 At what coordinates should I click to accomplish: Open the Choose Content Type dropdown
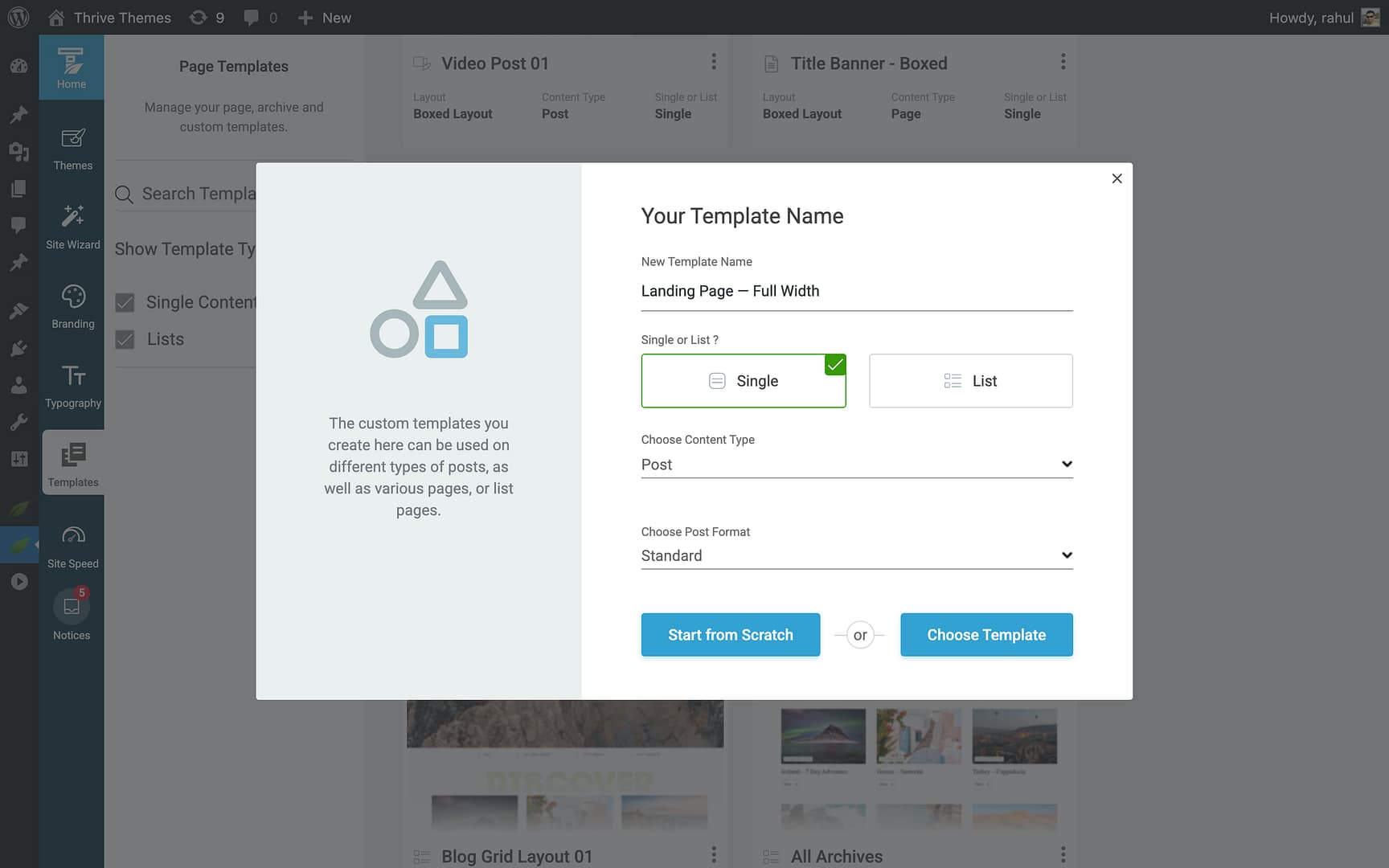click(855, 464)
